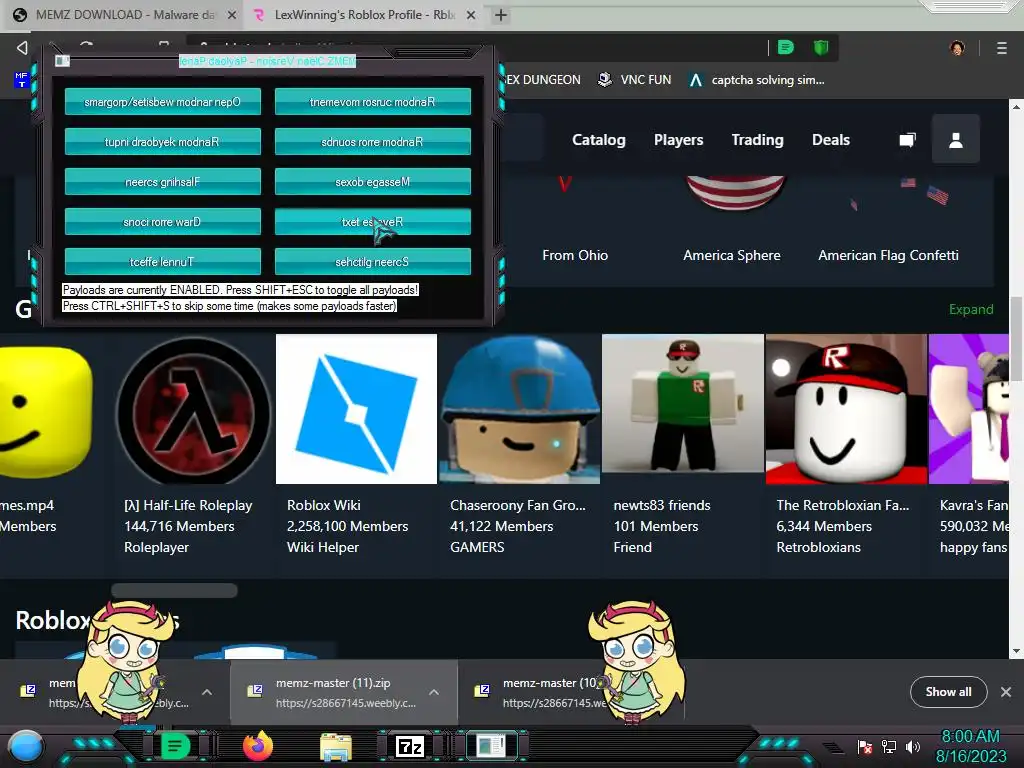Click the scrollbar down arrow

tap(1016, 651)
